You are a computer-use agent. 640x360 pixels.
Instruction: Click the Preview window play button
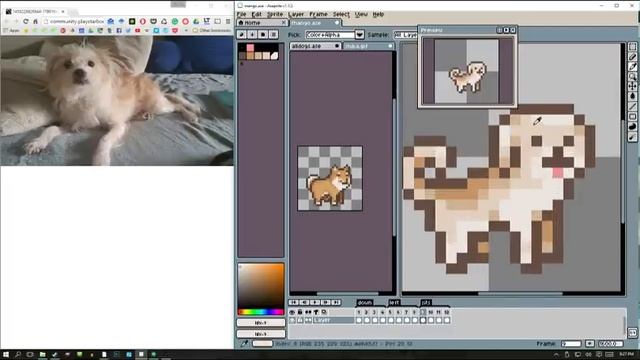(x=506, y=30)
